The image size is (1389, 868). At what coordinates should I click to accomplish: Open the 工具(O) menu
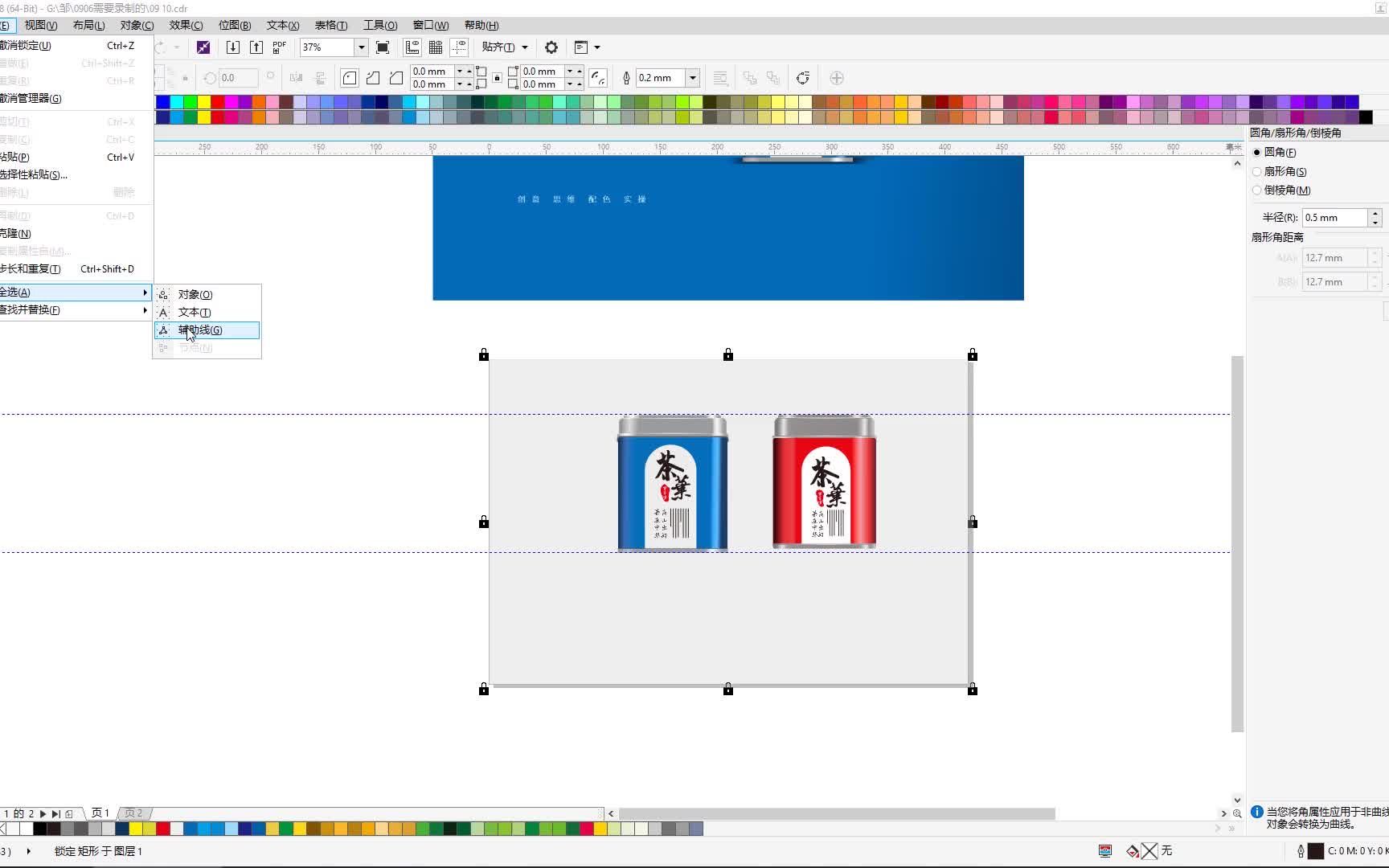(x=380, y=25)
